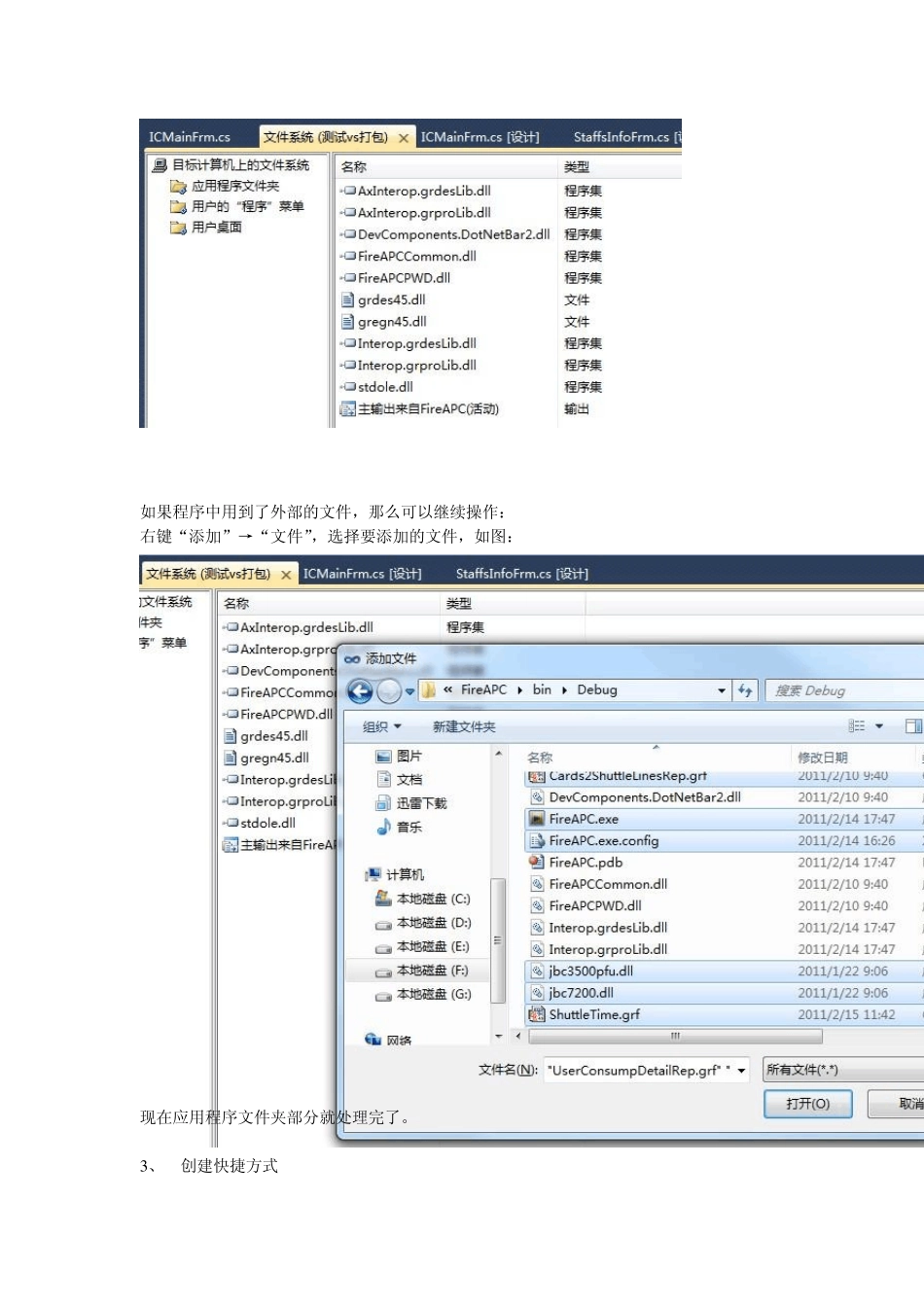This screenshot has height=1307, width=924.
Task: Switch to ICMainFrm.cs tab in upper window
Action: pyautogui.click(x=190, y=137)
